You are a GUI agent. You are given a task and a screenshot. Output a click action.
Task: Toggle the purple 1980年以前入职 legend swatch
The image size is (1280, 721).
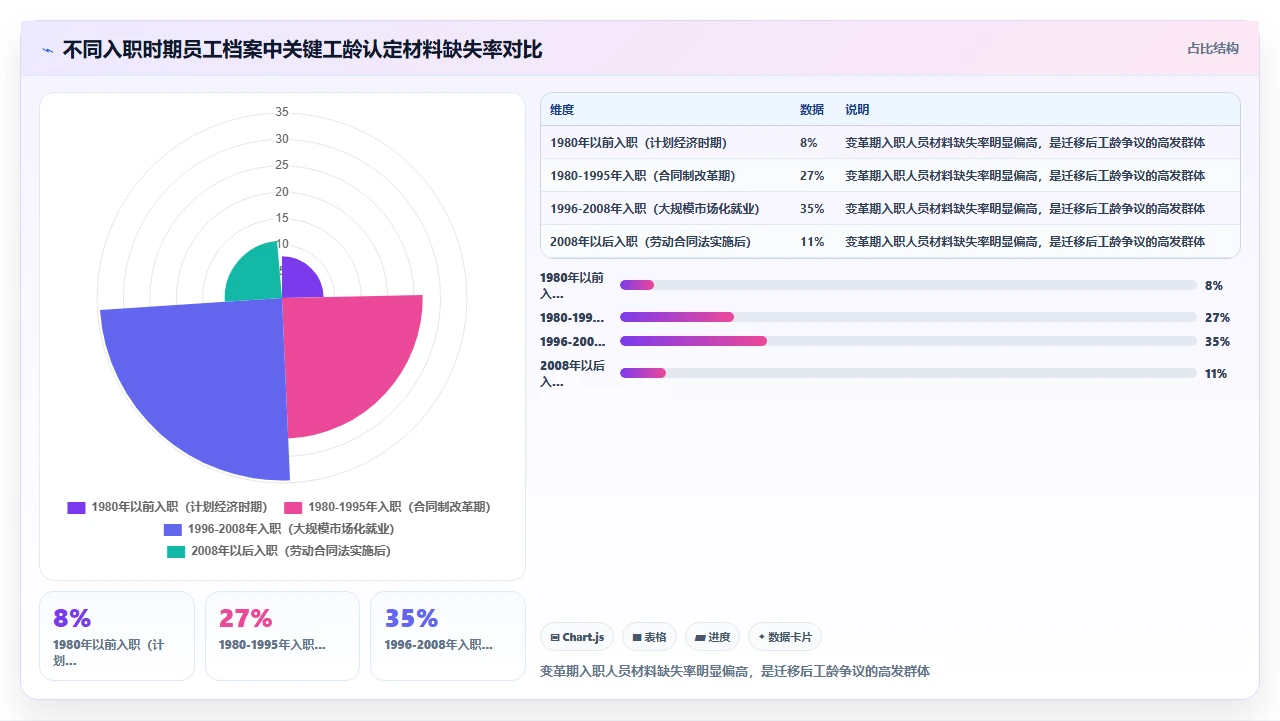[76, 507]
